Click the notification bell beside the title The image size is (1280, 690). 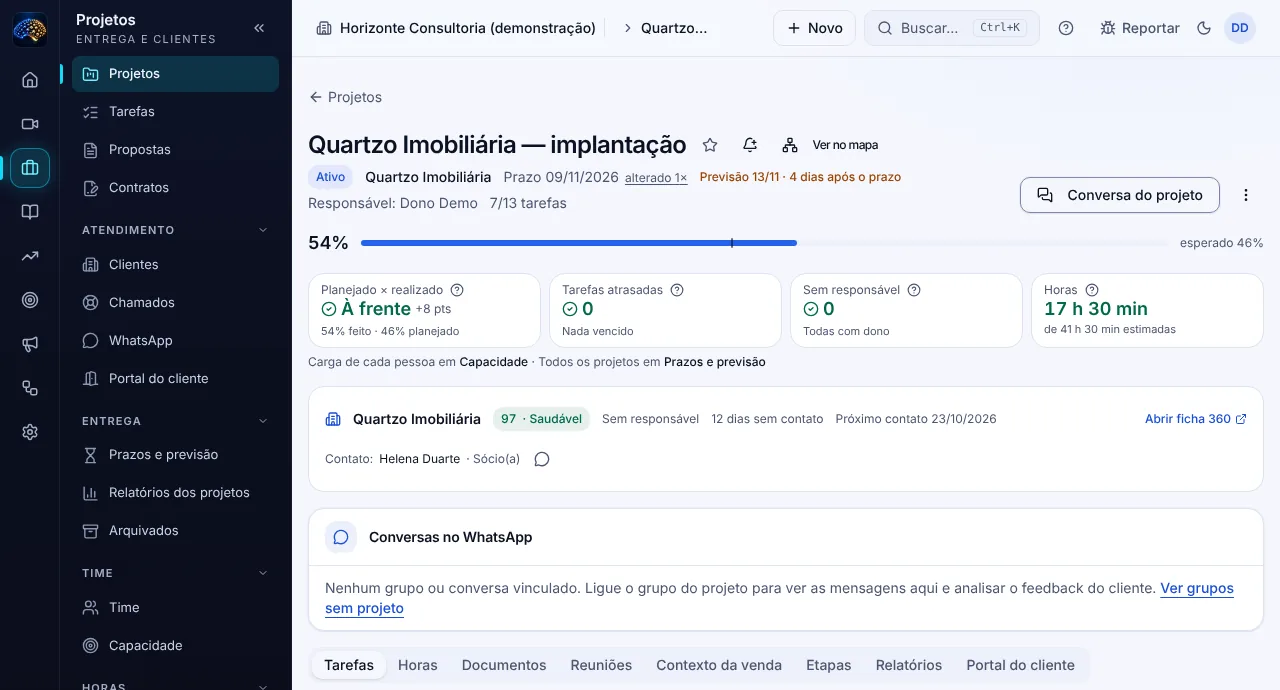point(750,145)
